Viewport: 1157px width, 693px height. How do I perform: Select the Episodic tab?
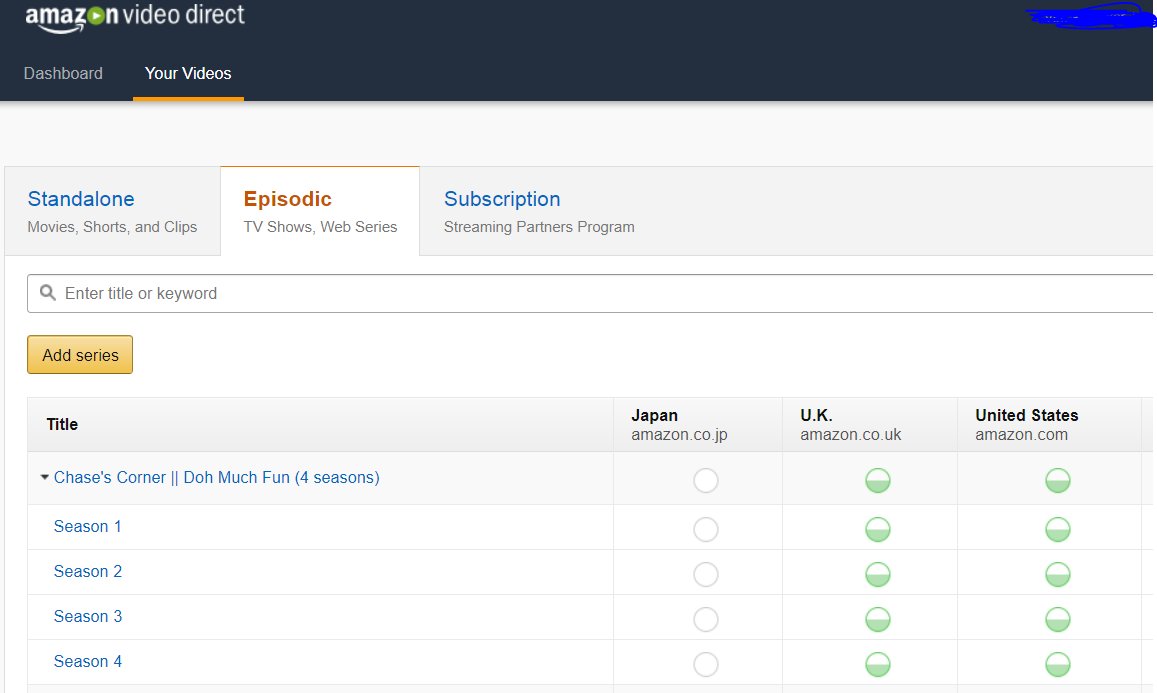point(320,211)
